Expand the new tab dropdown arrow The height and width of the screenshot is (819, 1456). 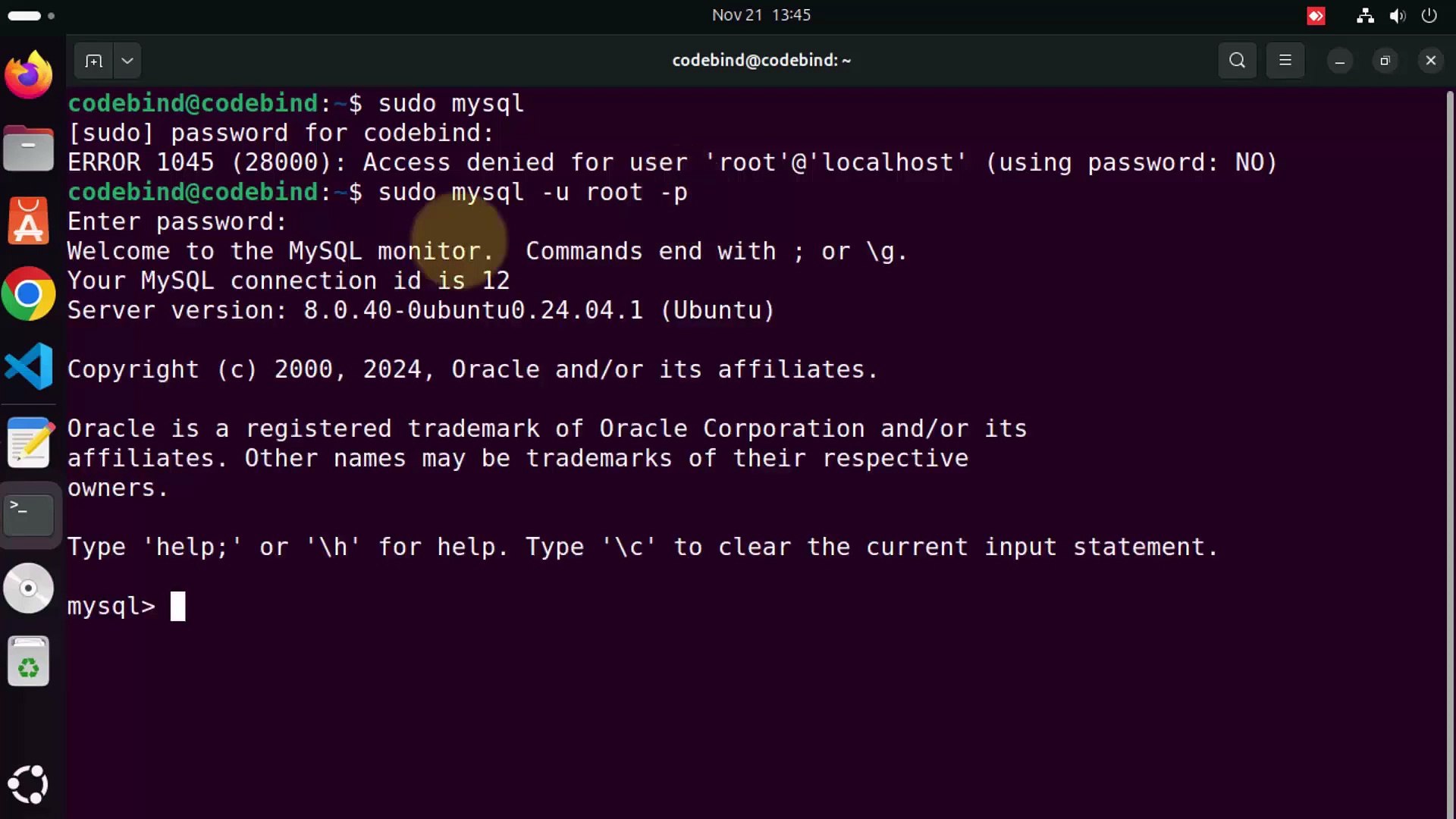127,61
